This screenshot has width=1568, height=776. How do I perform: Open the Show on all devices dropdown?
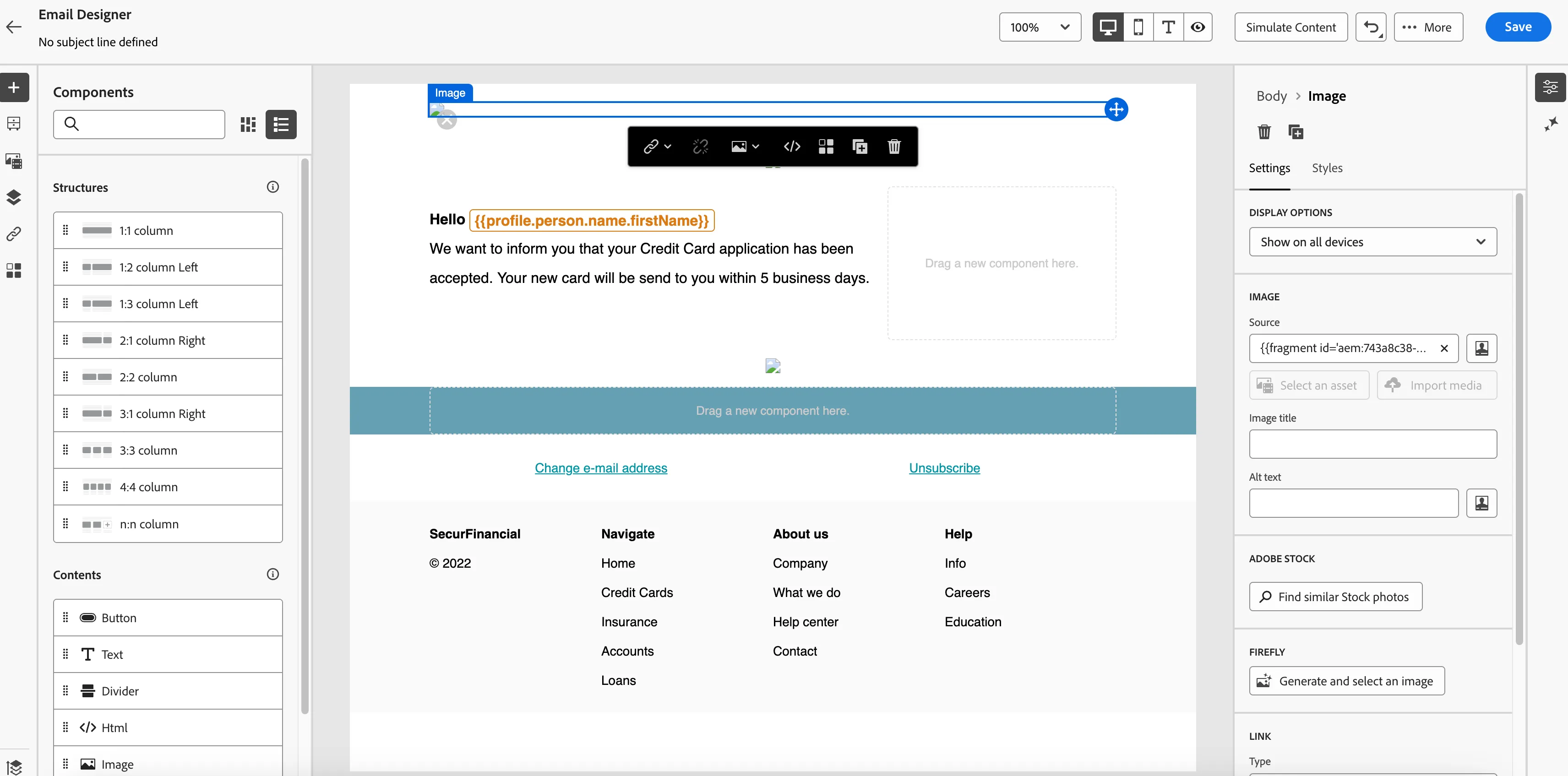pyautogui.click(x=1372, y=242)
